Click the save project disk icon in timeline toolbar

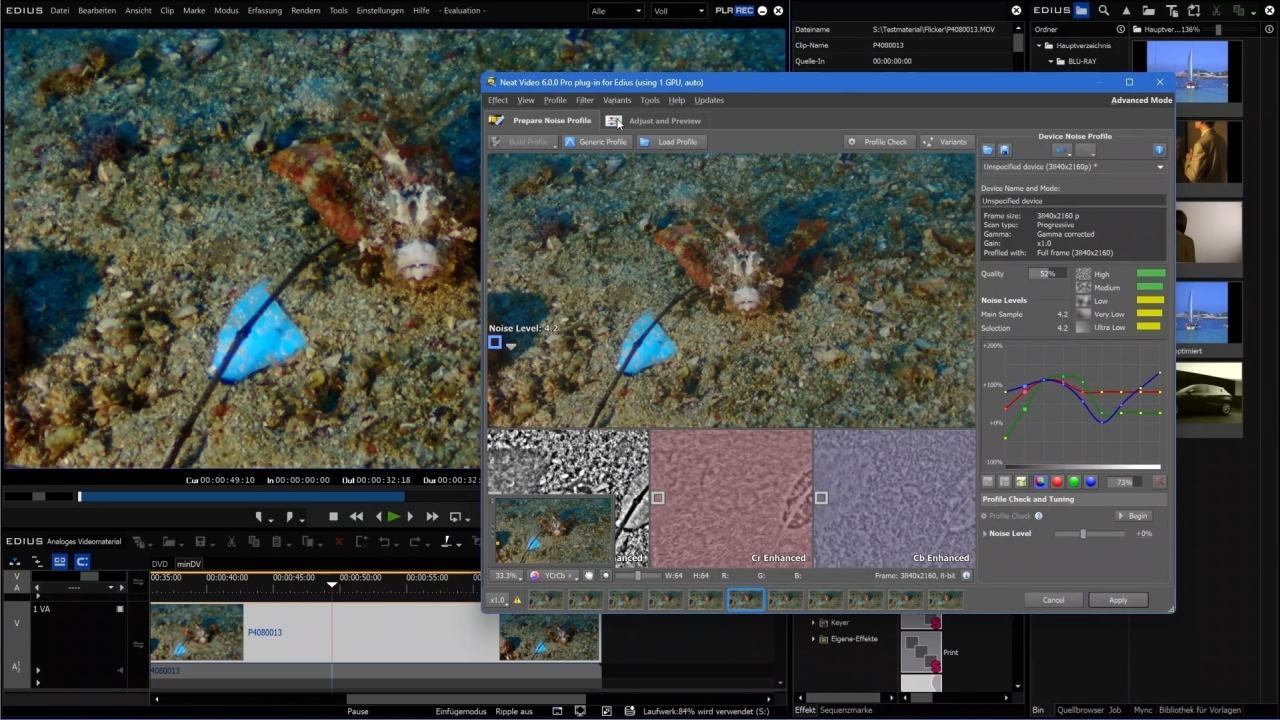(x=200, y=542)
